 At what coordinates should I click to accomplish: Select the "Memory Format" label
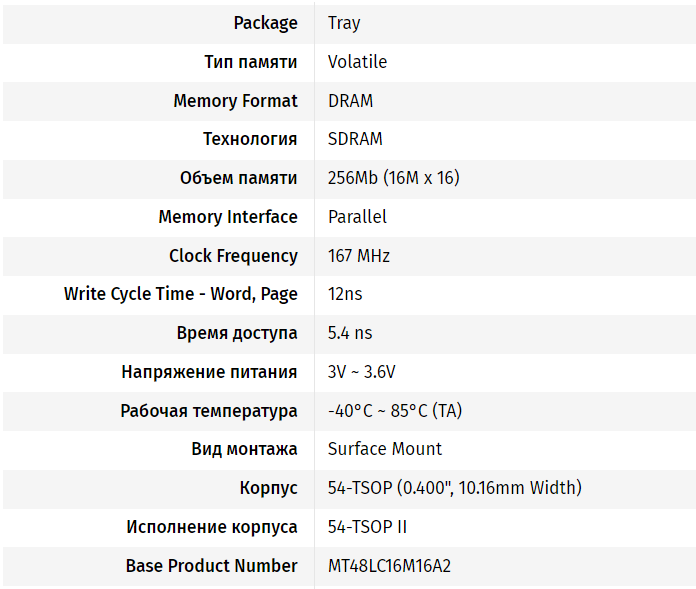coord(235,101)
